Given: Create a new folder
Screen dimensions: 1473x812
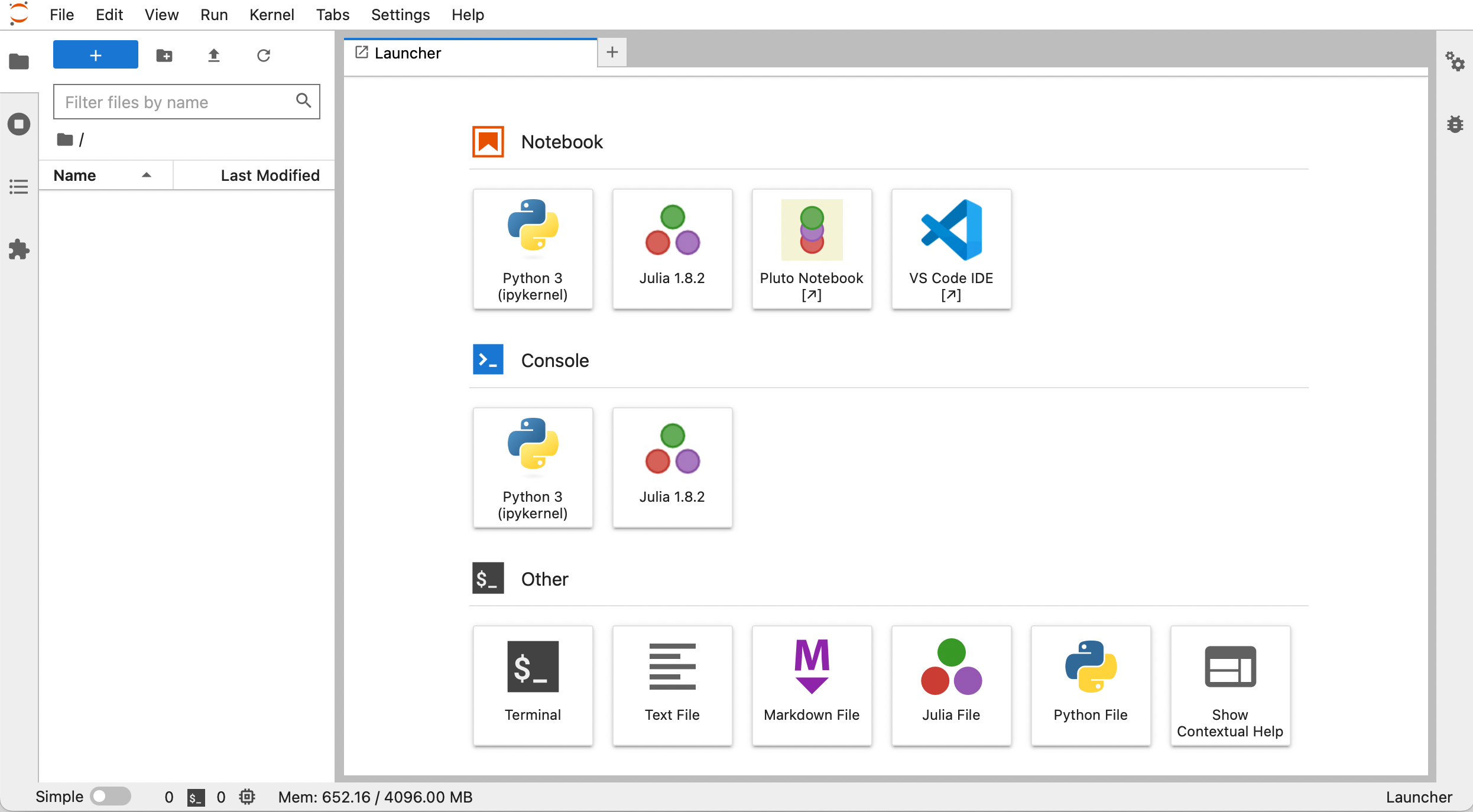Looking at the screenshot, I should click(x=164, y=55).
